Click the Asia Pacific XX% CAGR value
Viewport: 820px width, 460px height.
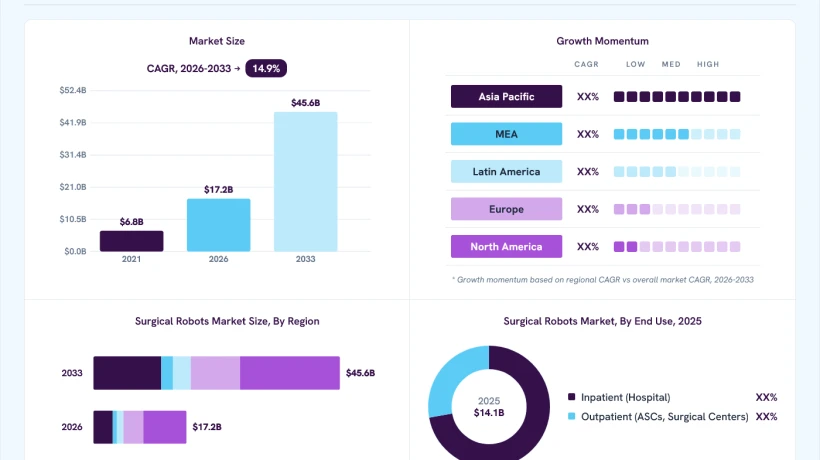[588, 97]
